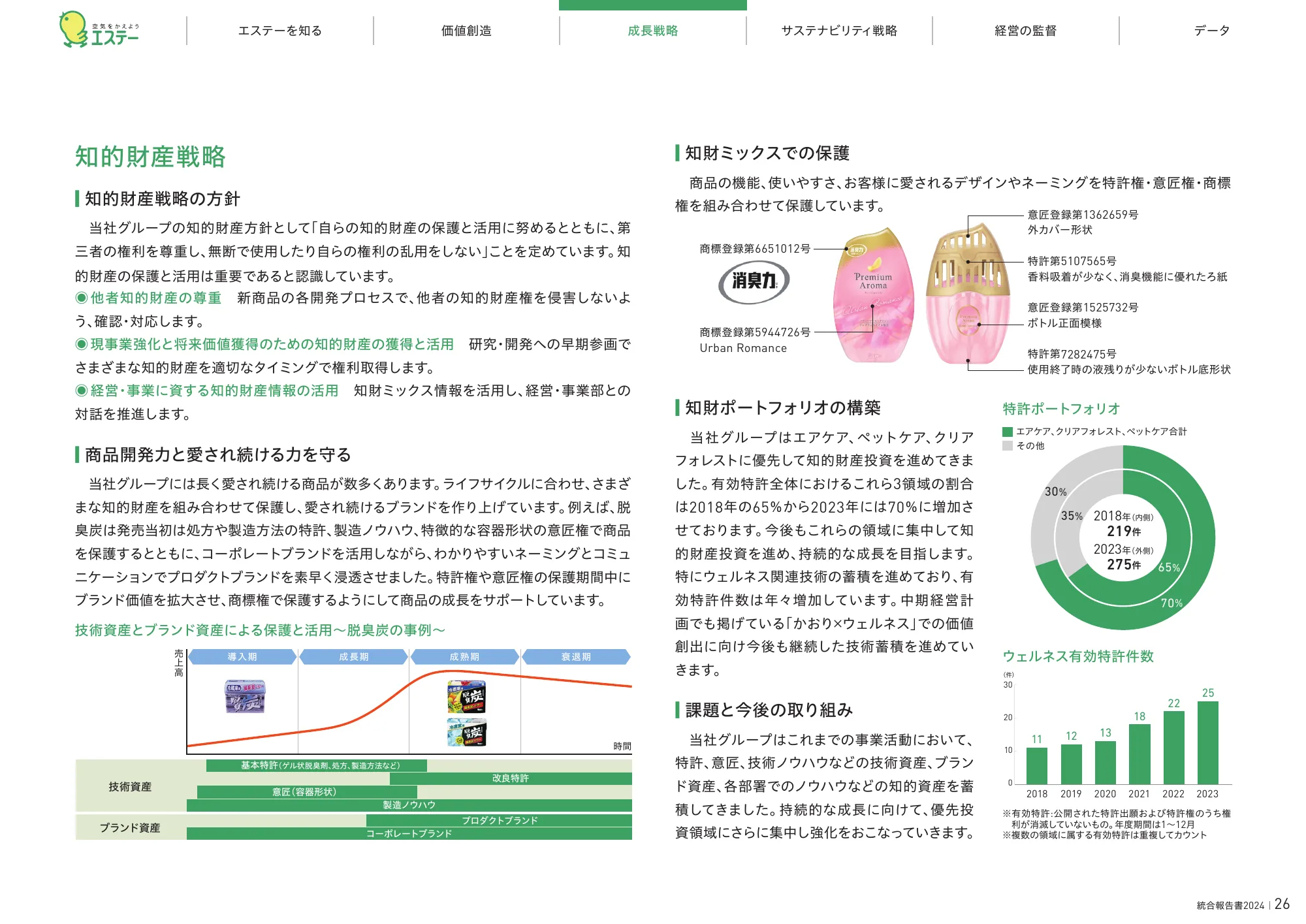
Task: Click the 製造ノウハウ green bar
Action: pos(409,805)
